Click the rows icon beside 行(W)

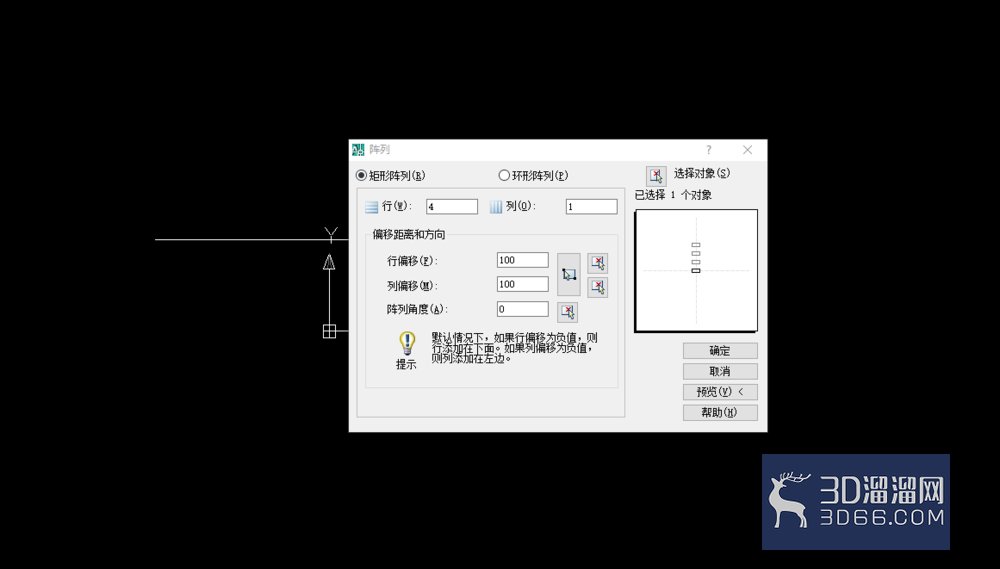(x=372, y=207)
